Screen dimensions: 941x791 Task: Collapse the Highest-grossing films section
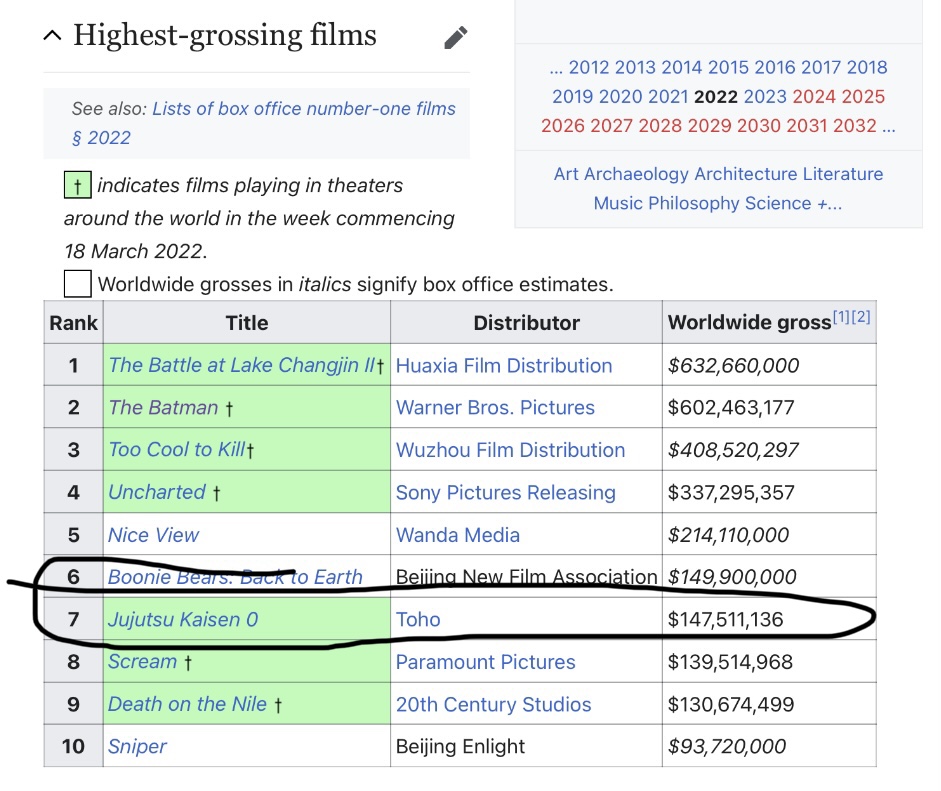pyautogui.click(x=53, y=35)
